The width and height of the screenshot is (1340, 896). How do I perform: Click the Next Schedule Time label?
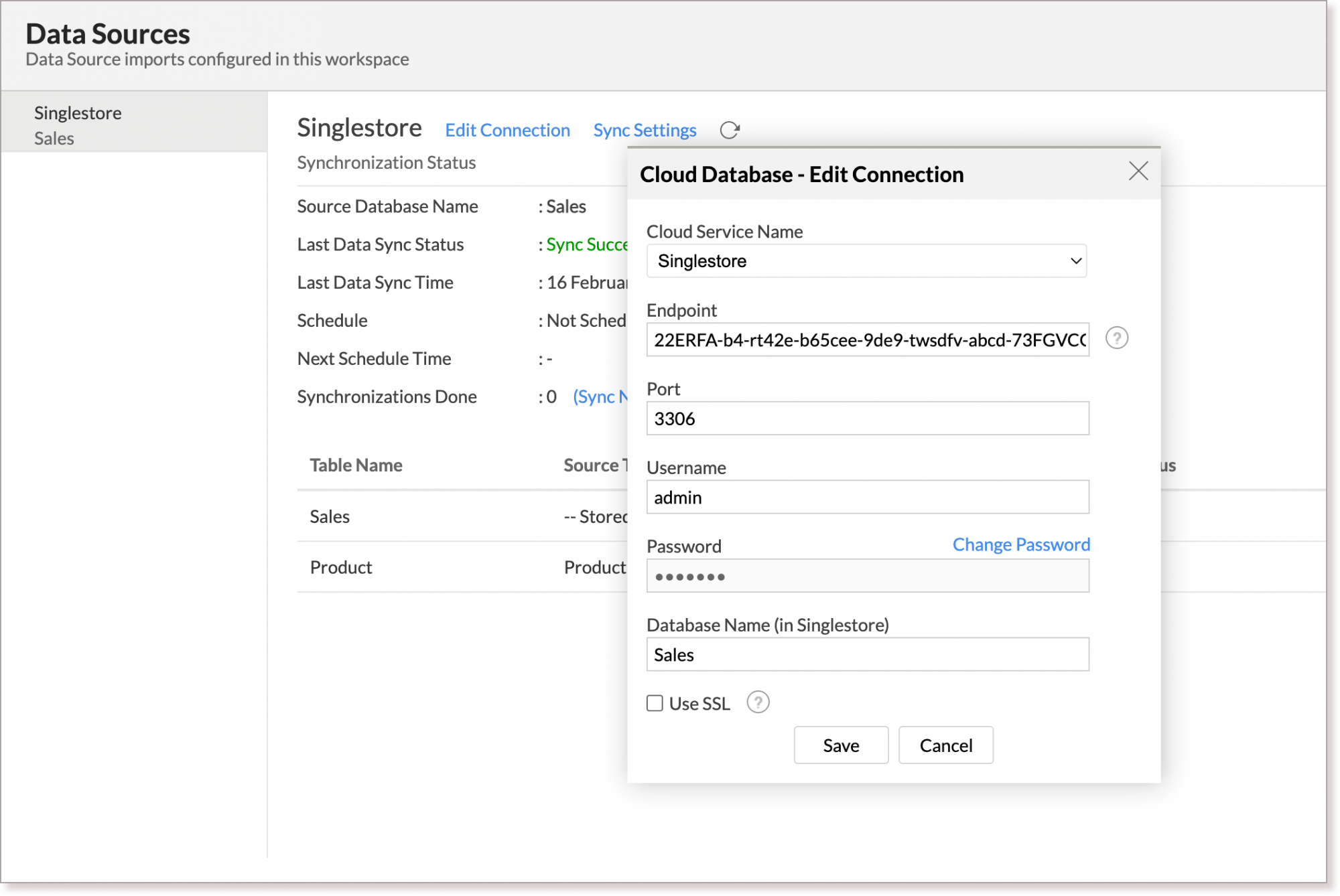click(375, 359)
